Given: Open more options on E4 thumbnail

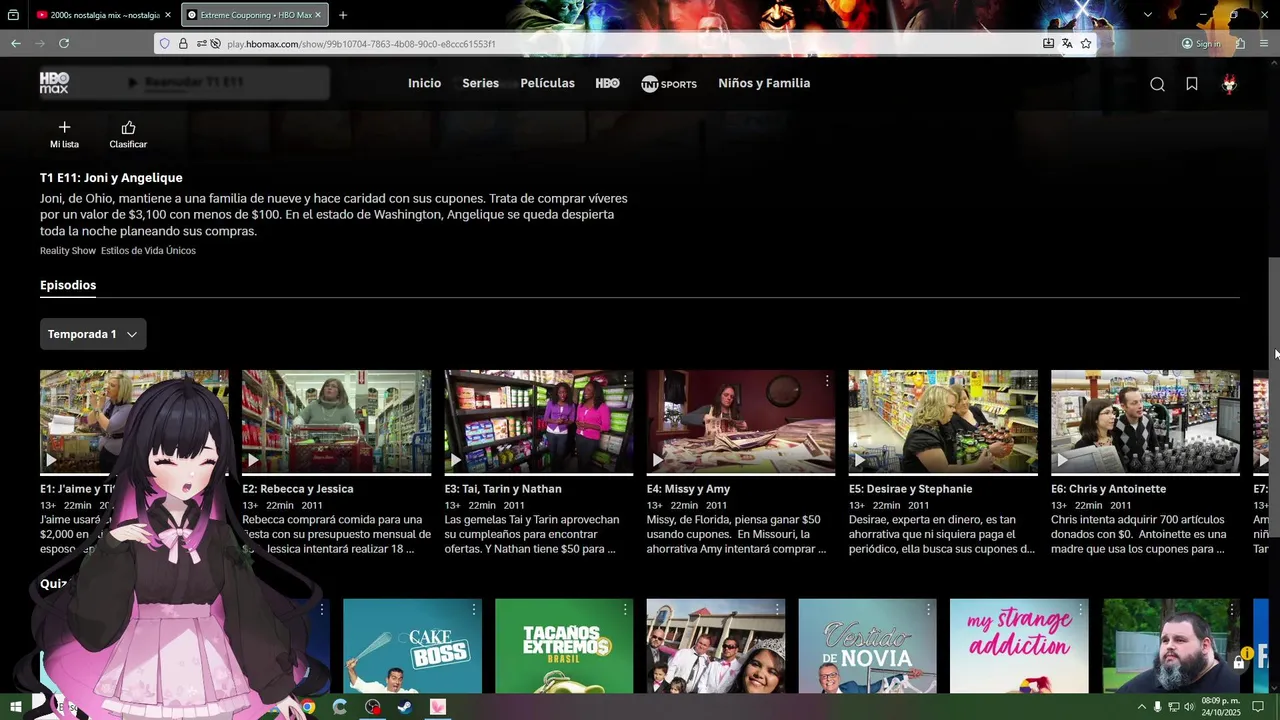Looking at the screenshot, I should coord(827,381).
